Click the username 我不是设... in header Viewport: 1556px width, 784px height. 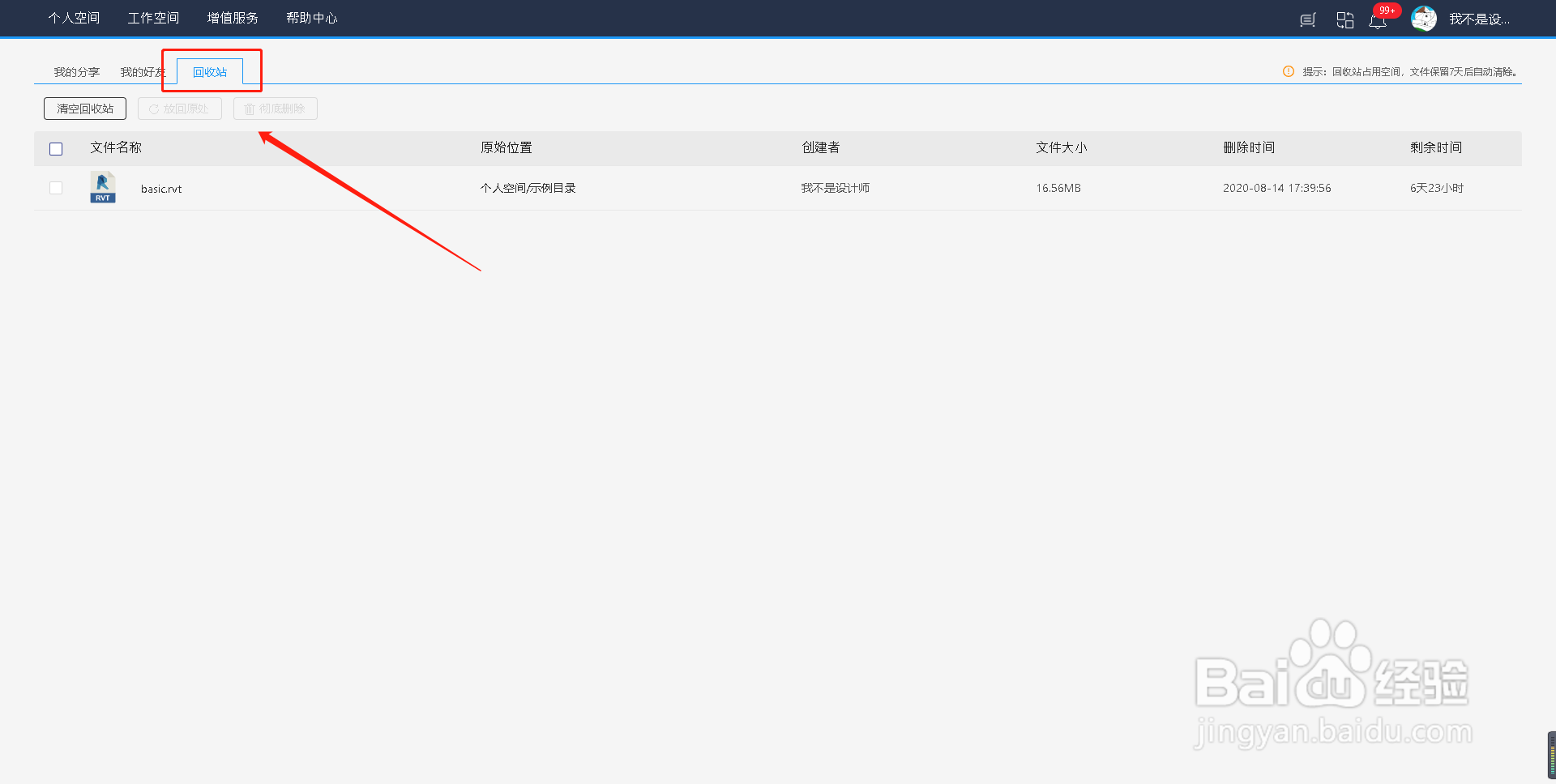click(x=1480, y=19)
